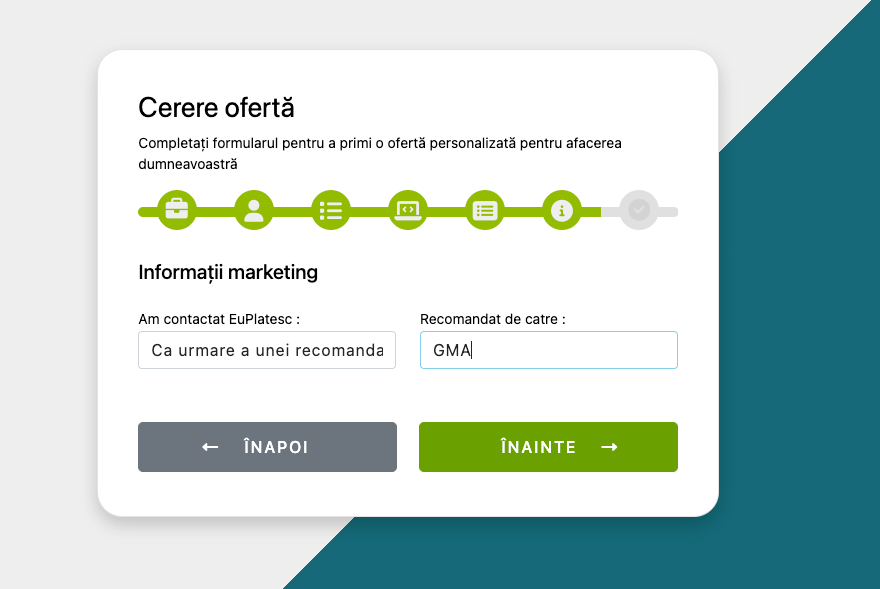
Task: Open the Am contactat EuPlatesc dropdown
Action: [x=267, y=351]
